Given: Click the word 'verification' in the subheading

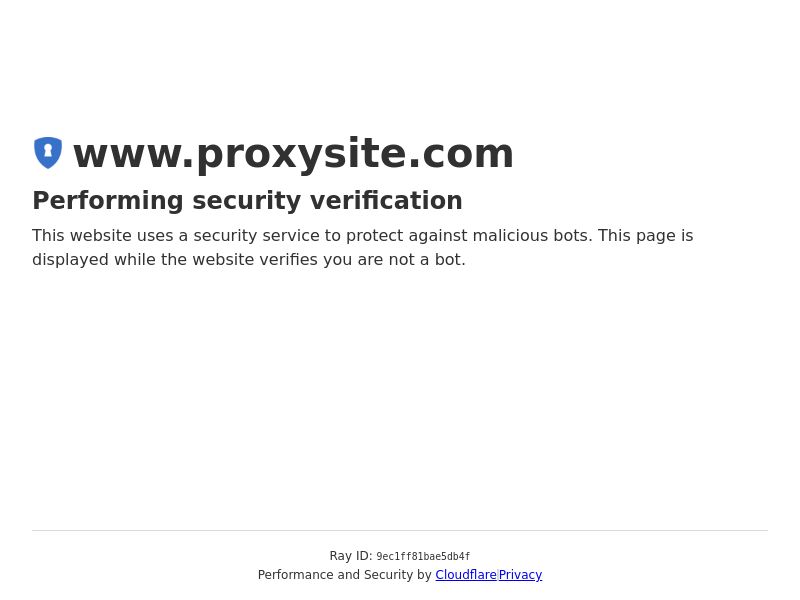Looking at the screenshot, I should pyautogui.click(x=386, y=200).
